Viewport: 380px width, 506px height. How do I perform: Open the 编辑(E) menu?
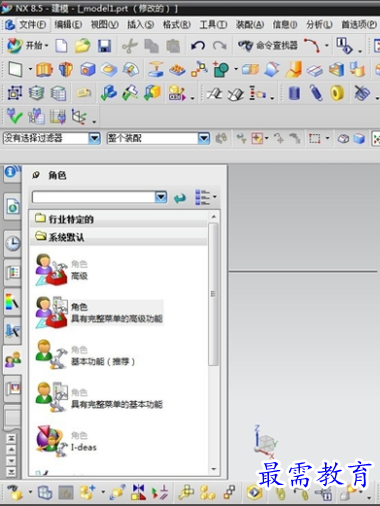[x=68, y=24]
